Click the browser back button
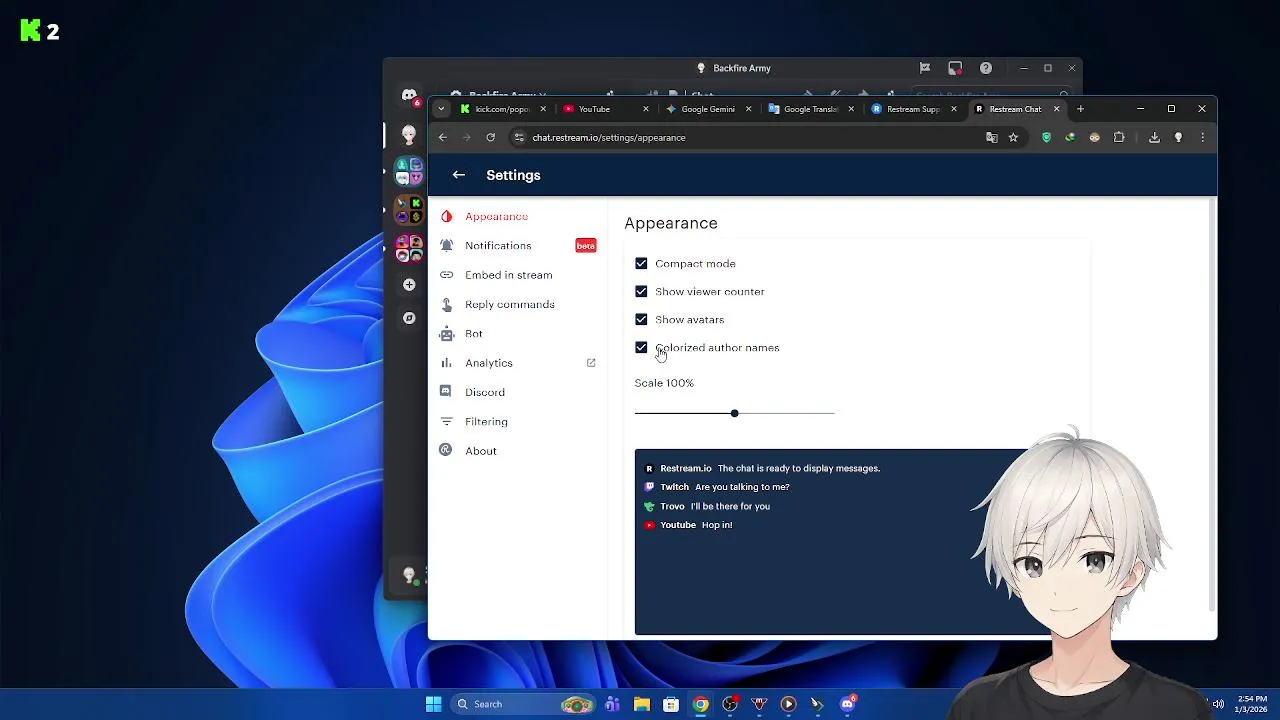This screenshot has height=720, width=1280. pyautogui.click(x=443, y=137)
